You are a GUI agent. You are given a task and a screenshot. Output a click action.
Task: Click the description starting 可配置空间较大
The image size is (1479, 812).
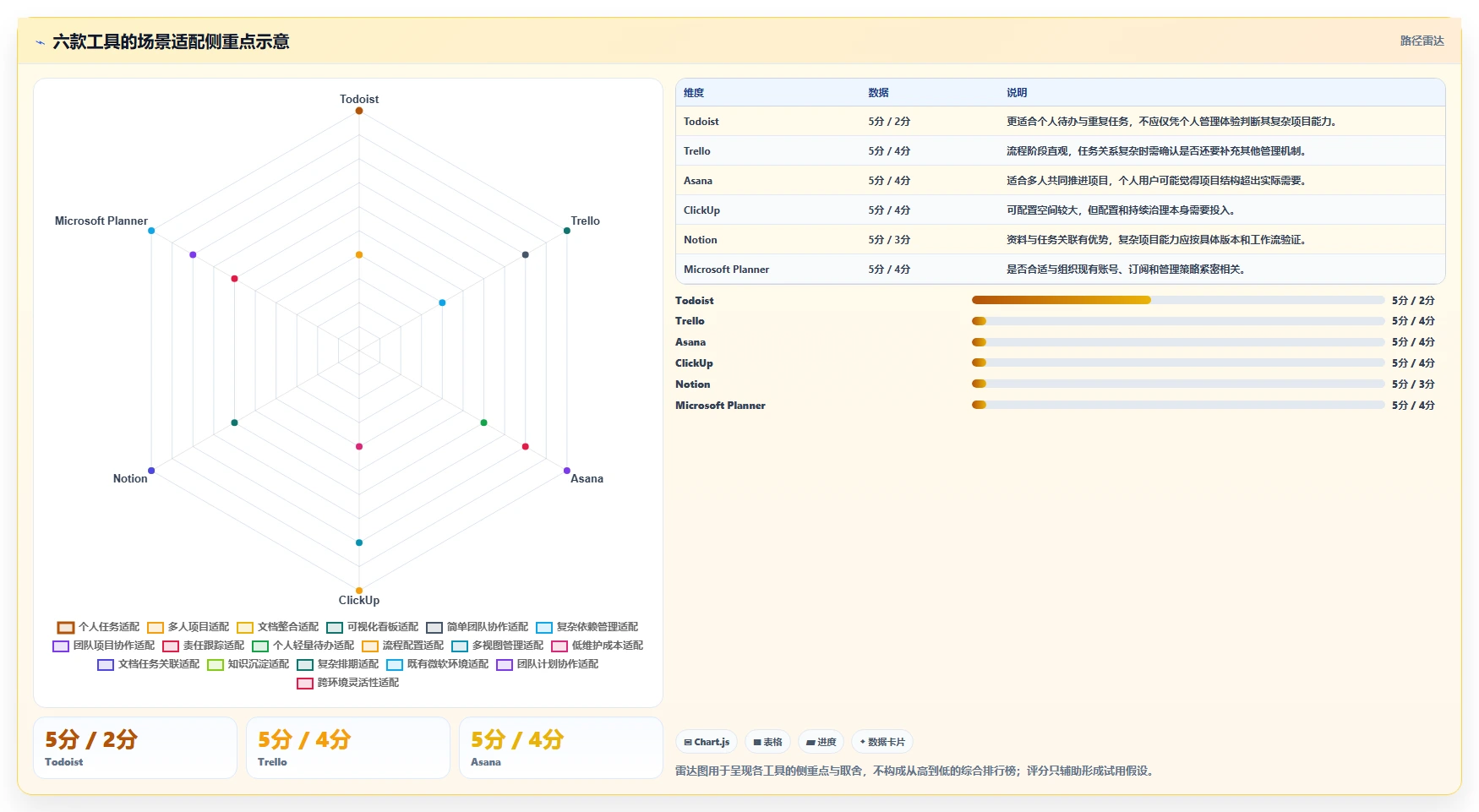pos(1121,210)
